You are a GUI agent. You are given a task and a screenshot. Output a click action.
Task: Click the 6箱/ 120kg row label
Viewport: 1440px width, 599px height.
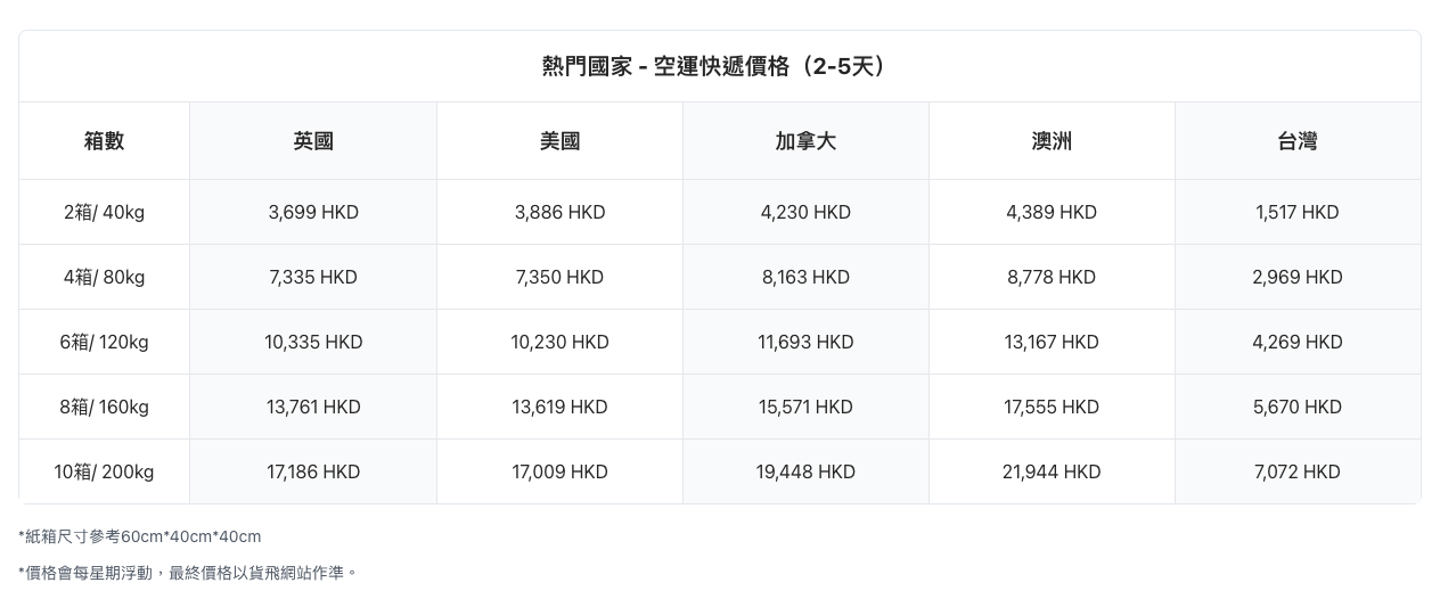point(104,342)
